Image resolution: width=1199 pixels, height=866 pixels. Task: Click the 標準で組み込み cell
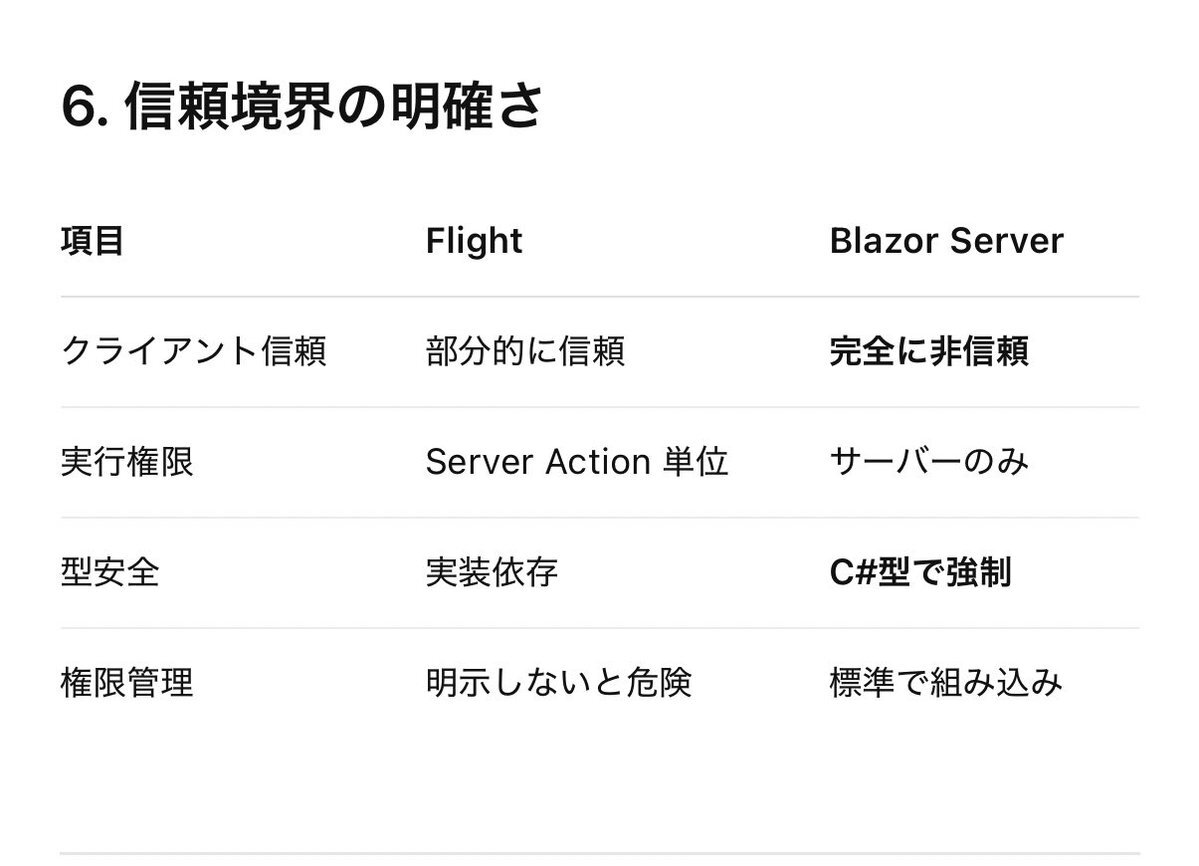[x=946, y=683]
